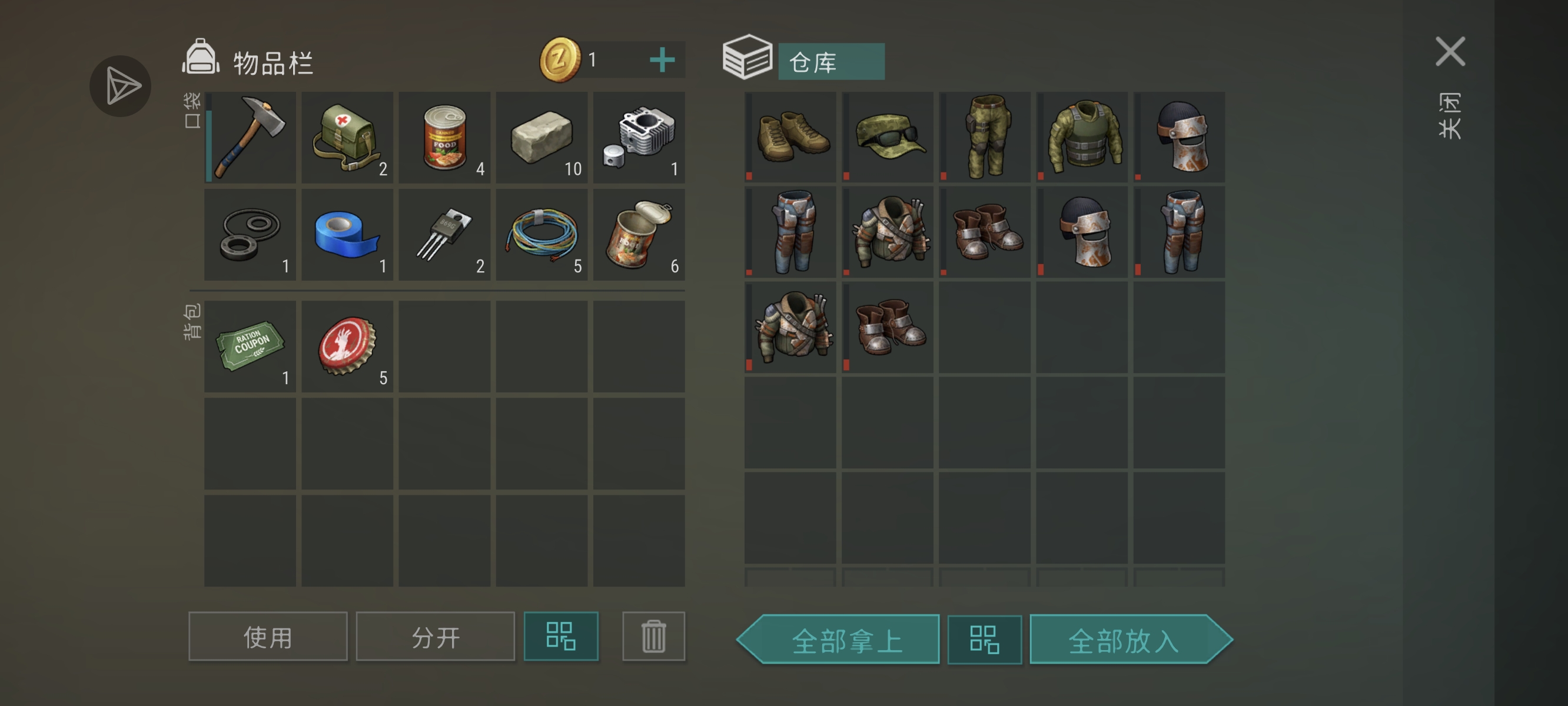The width and height of the screenshot is (1568, 706).
Task: Select the engine cylinder part
Action: [639, 138]
